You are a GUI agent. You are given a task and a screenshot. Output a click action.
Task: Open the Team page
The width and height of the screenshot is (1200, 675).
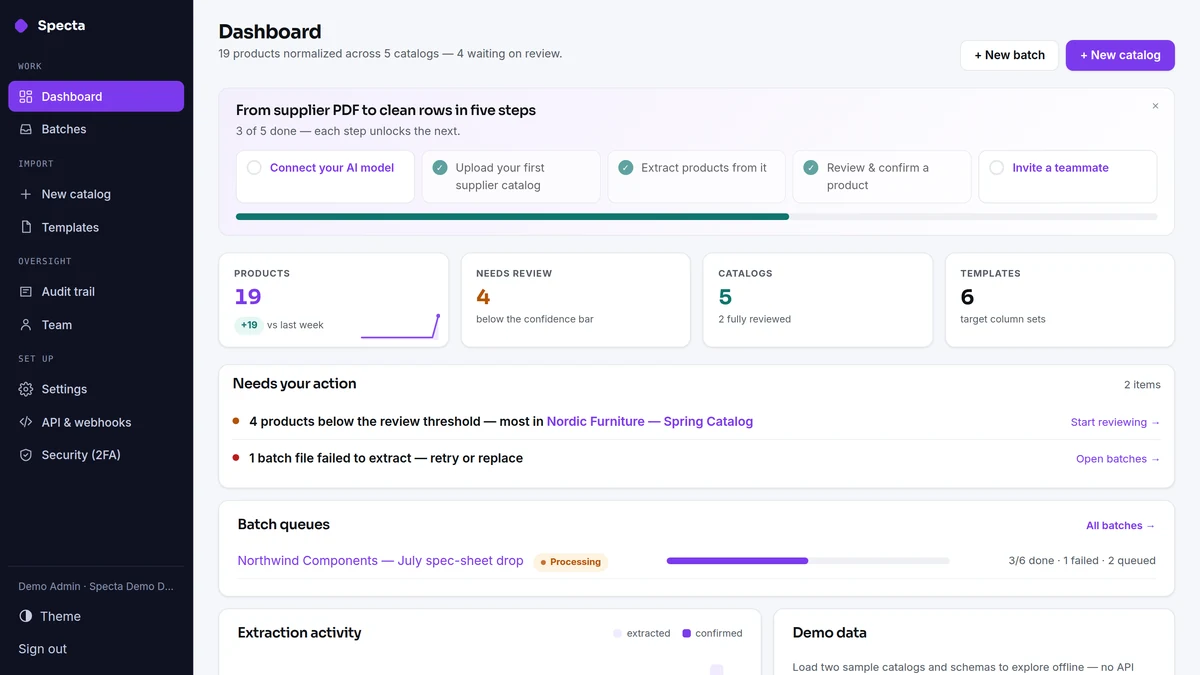(96, 325)
